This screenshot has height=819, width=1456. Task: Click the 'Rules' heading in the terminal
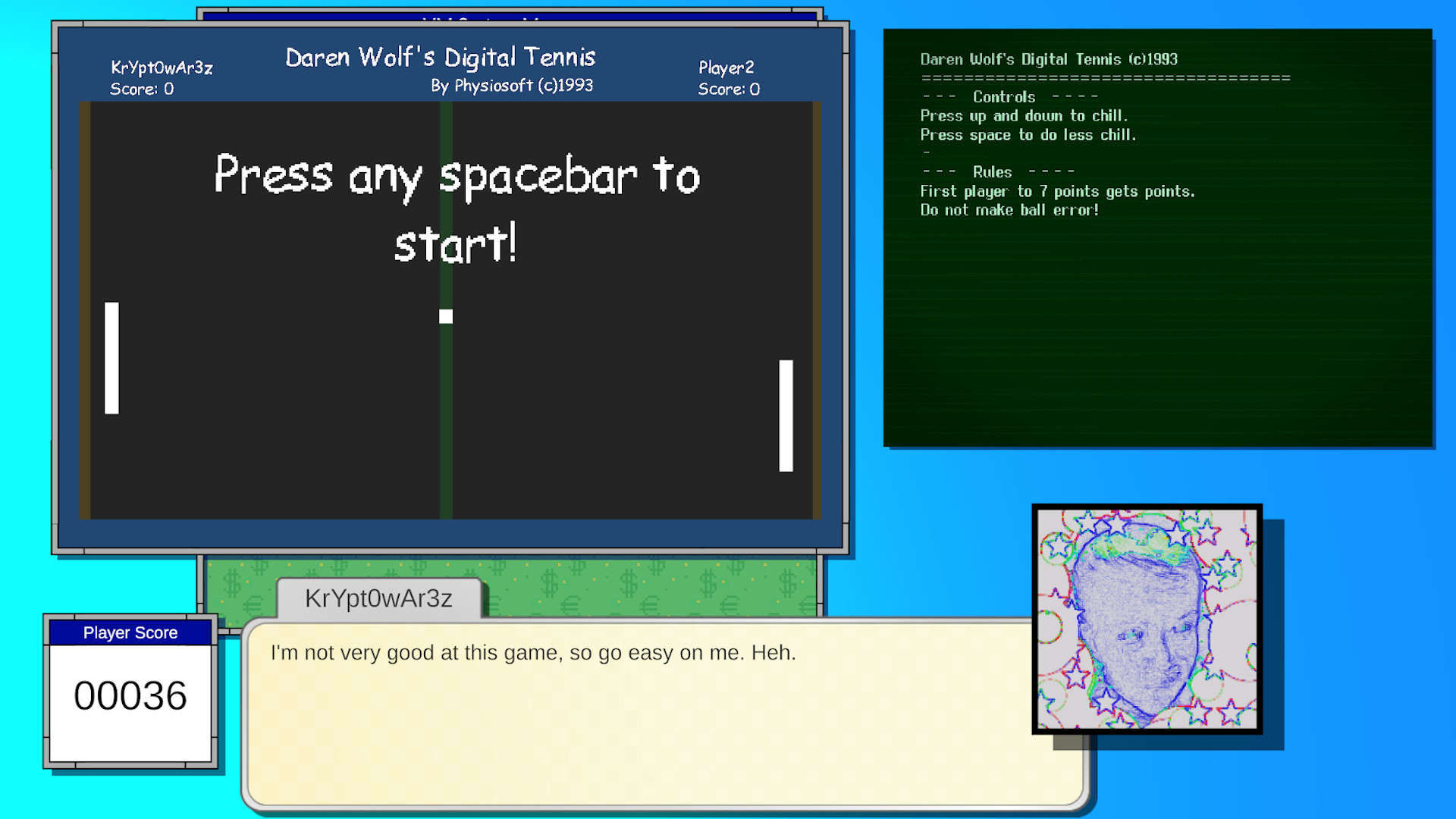pos(991,171)
